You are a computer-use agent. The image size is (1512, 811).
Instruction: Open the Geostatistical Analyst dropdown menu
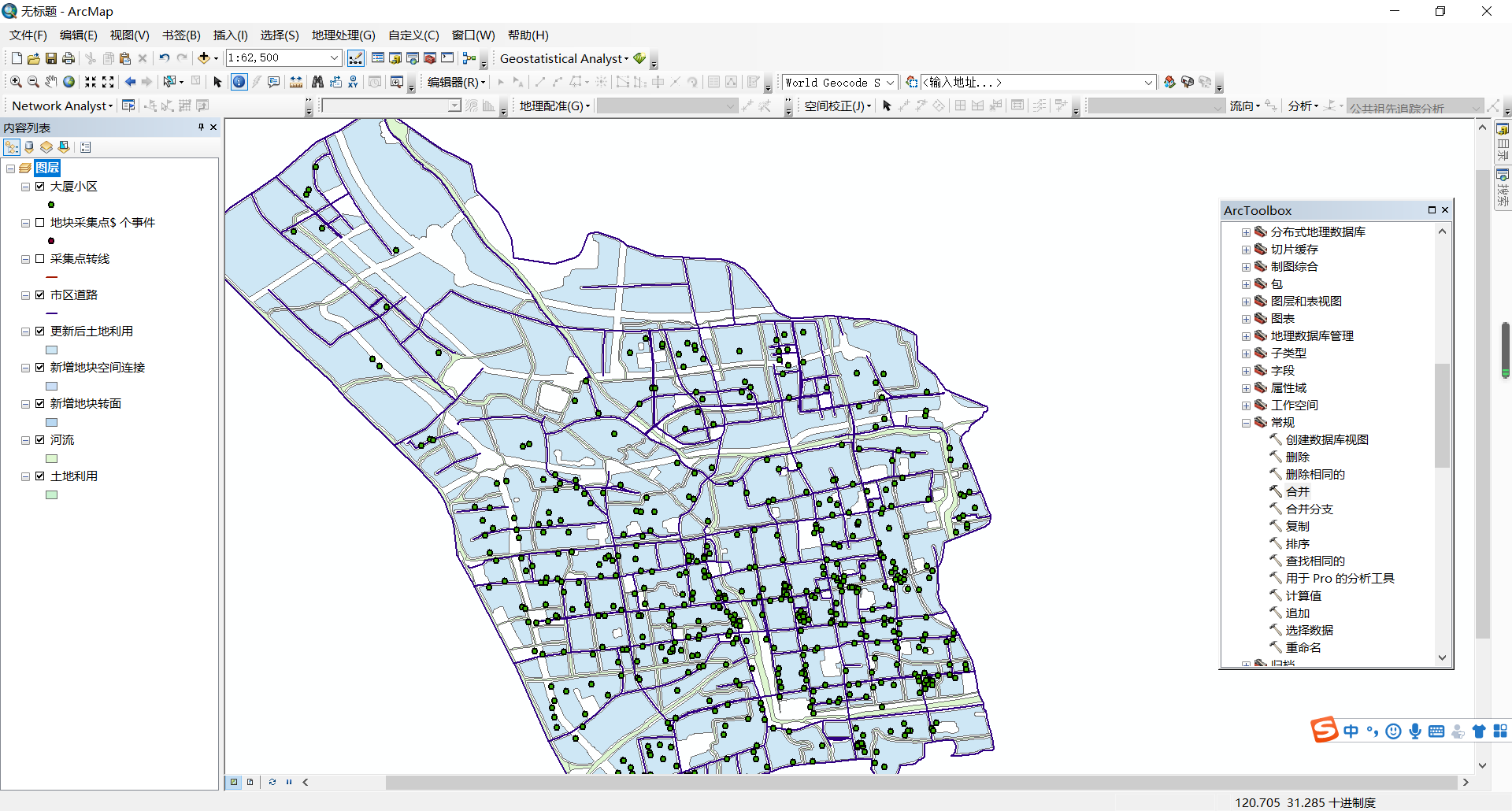[x=564, y=58]
